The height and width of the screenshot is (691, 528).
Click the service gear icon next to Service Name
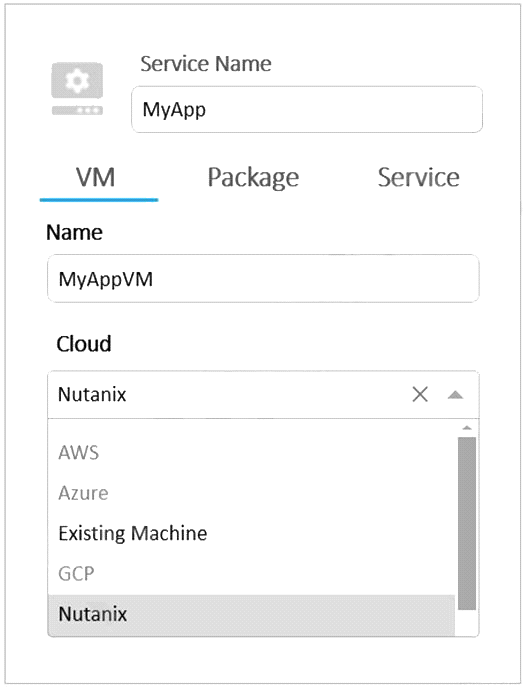click(x=77, y=89)
